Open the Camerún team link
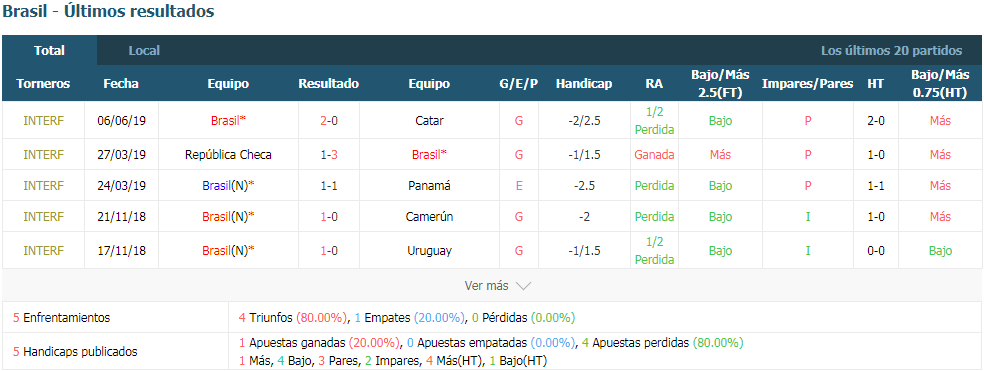 (429, 217)
